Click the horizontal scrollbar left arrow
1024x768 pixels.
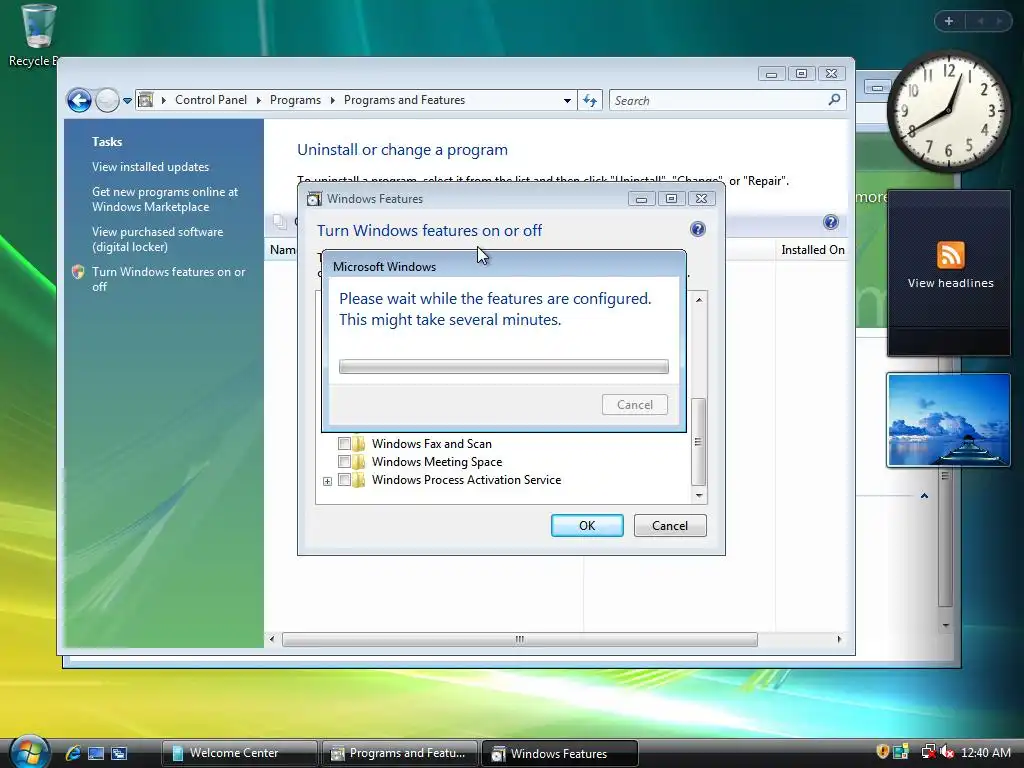pos(272,639)
